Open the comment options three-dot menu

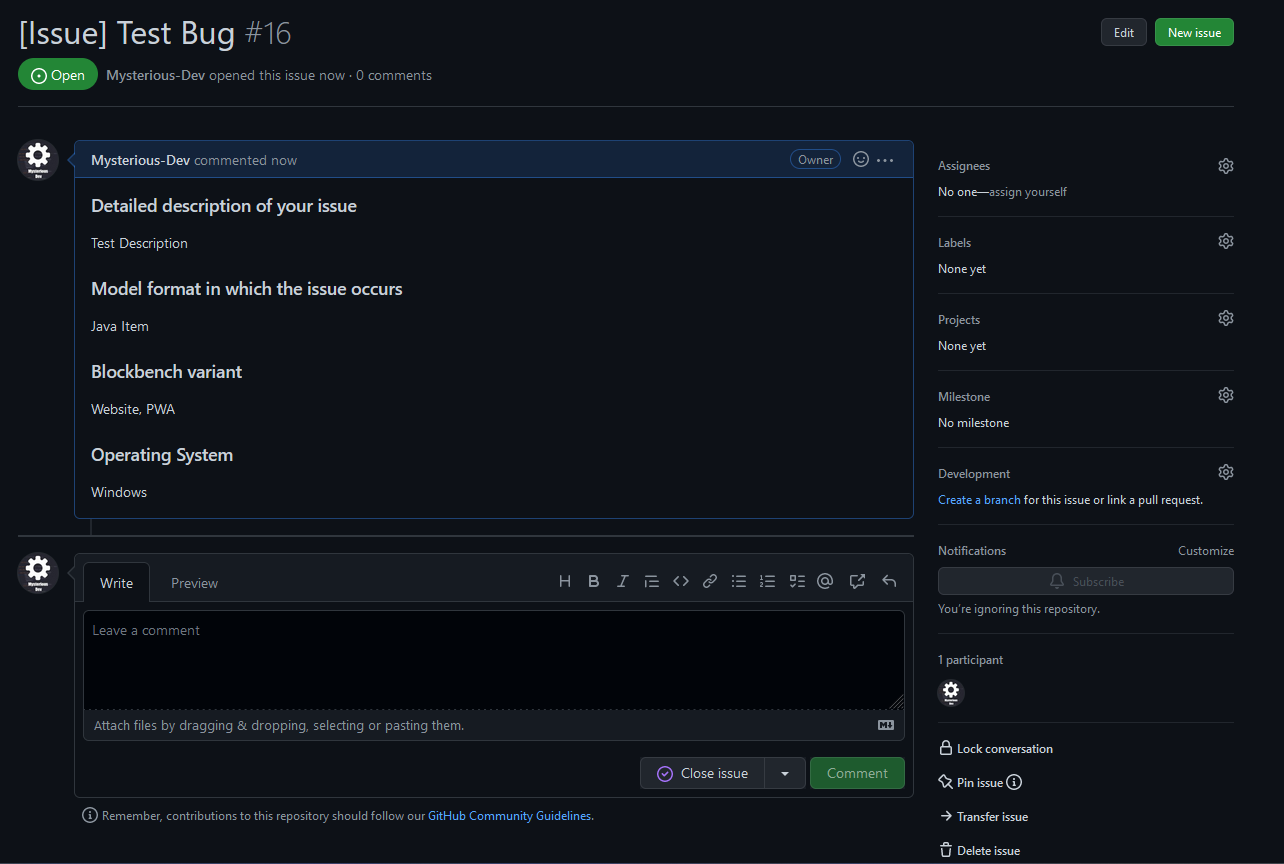point(885,160)
